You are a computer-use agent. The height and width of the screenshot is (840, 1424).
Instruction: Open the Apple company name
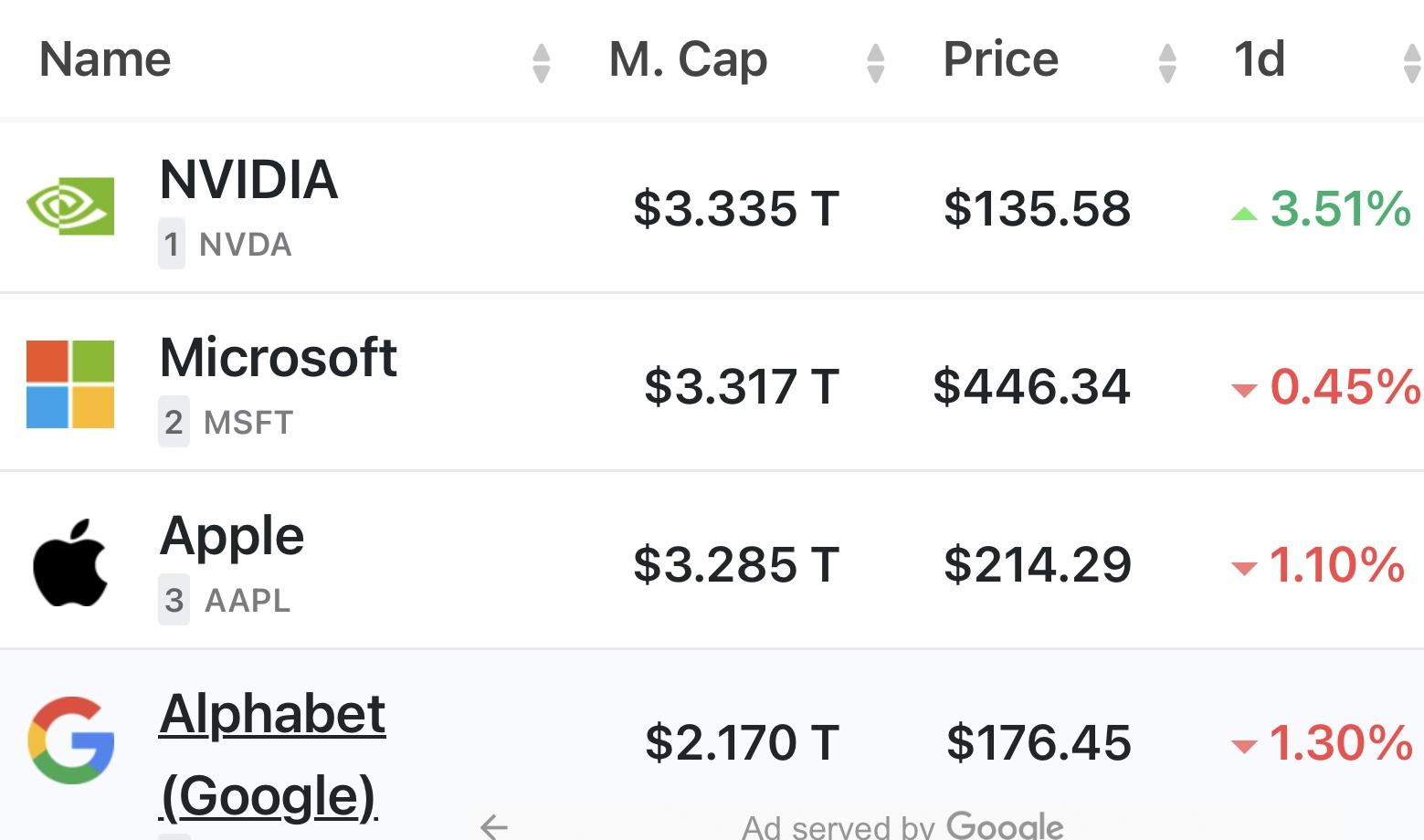point(231,536)
